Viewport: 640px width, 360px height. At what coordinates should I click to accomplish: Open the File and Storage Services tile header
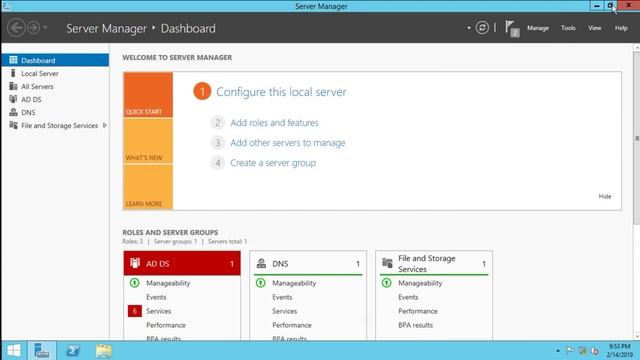pyautogui.click(x=434, y=263)
